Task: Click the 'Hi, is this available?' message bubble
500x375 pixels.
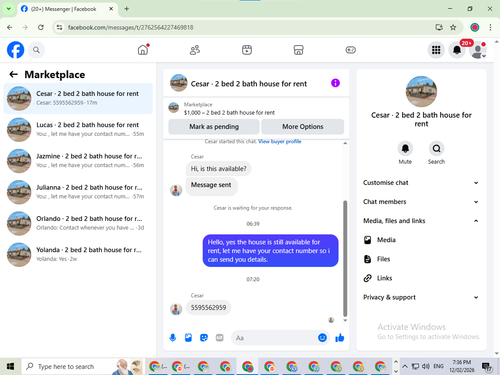Action: click(x=219, y=169)
